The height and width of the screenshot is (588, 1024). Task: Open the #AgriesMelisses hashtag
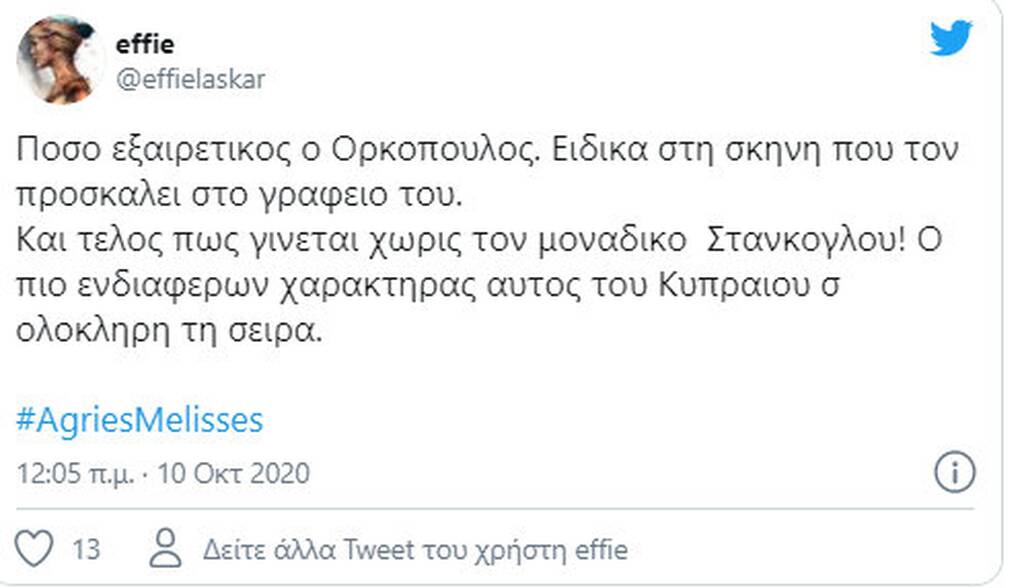[x=140, y=420]
